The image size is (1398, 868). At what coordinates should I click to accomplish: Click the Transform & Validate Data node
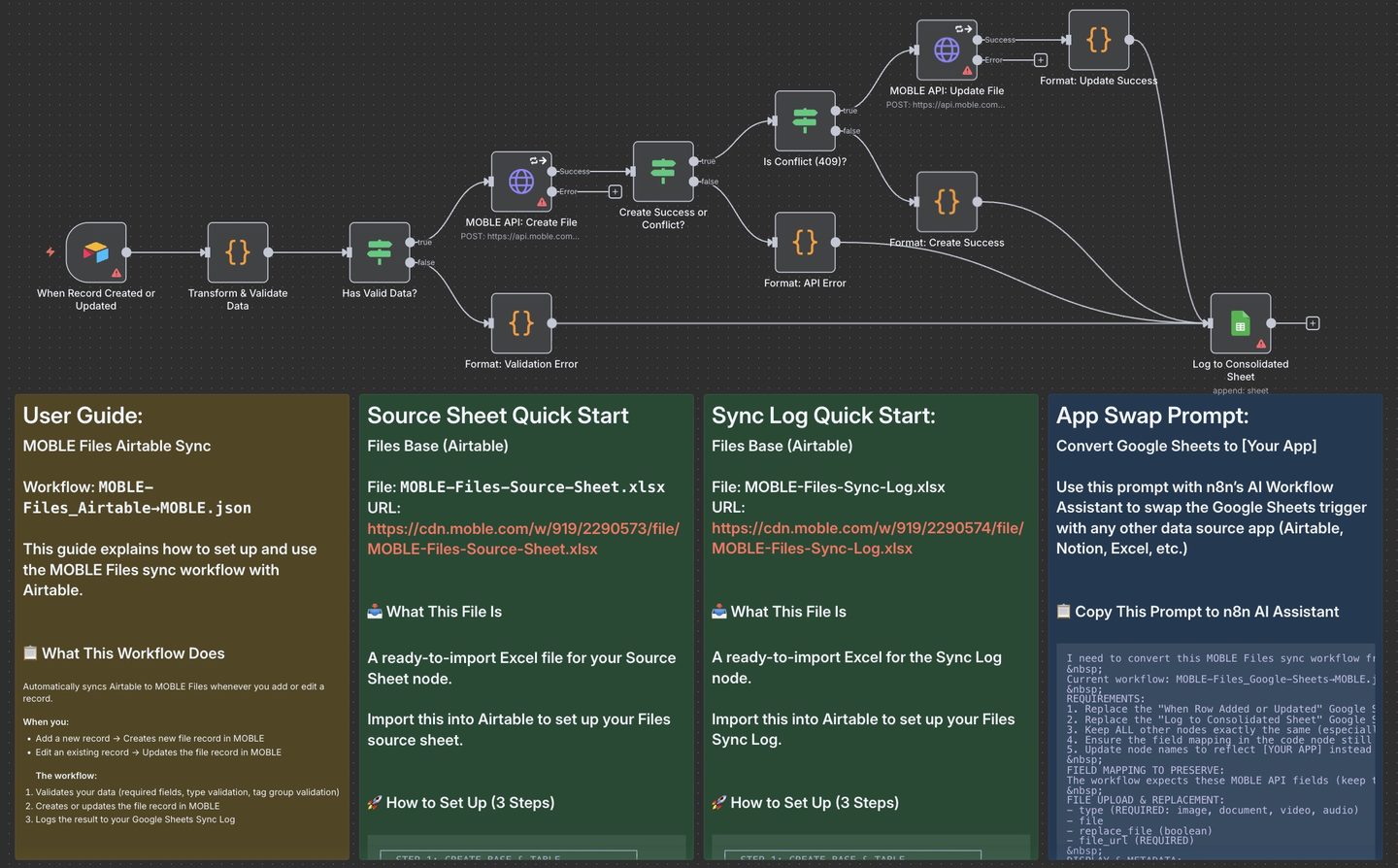pyautogui.click(x=237, y=252)
